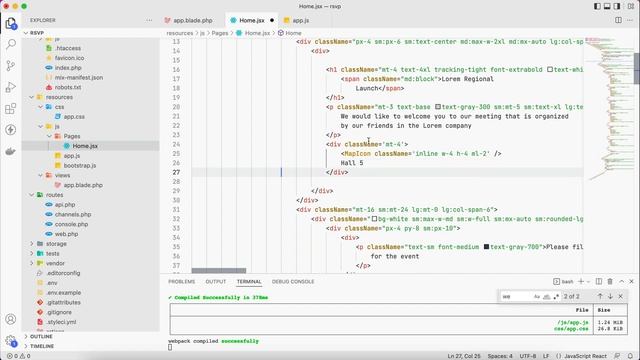Toggle Use Regular Expression in find widget
Screen dimensions: 640x360
tap(556, 297)
